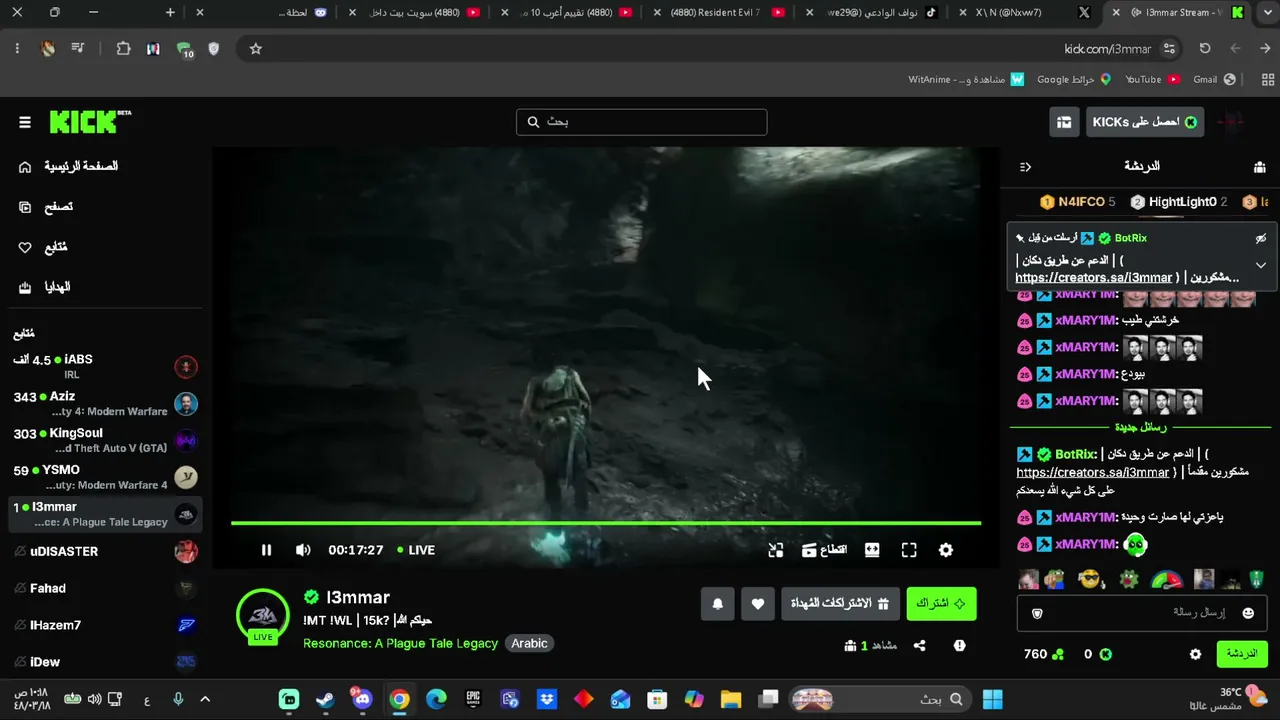View channel points balance 760
Screen dimensions: 1280x720
[1043, 654]
